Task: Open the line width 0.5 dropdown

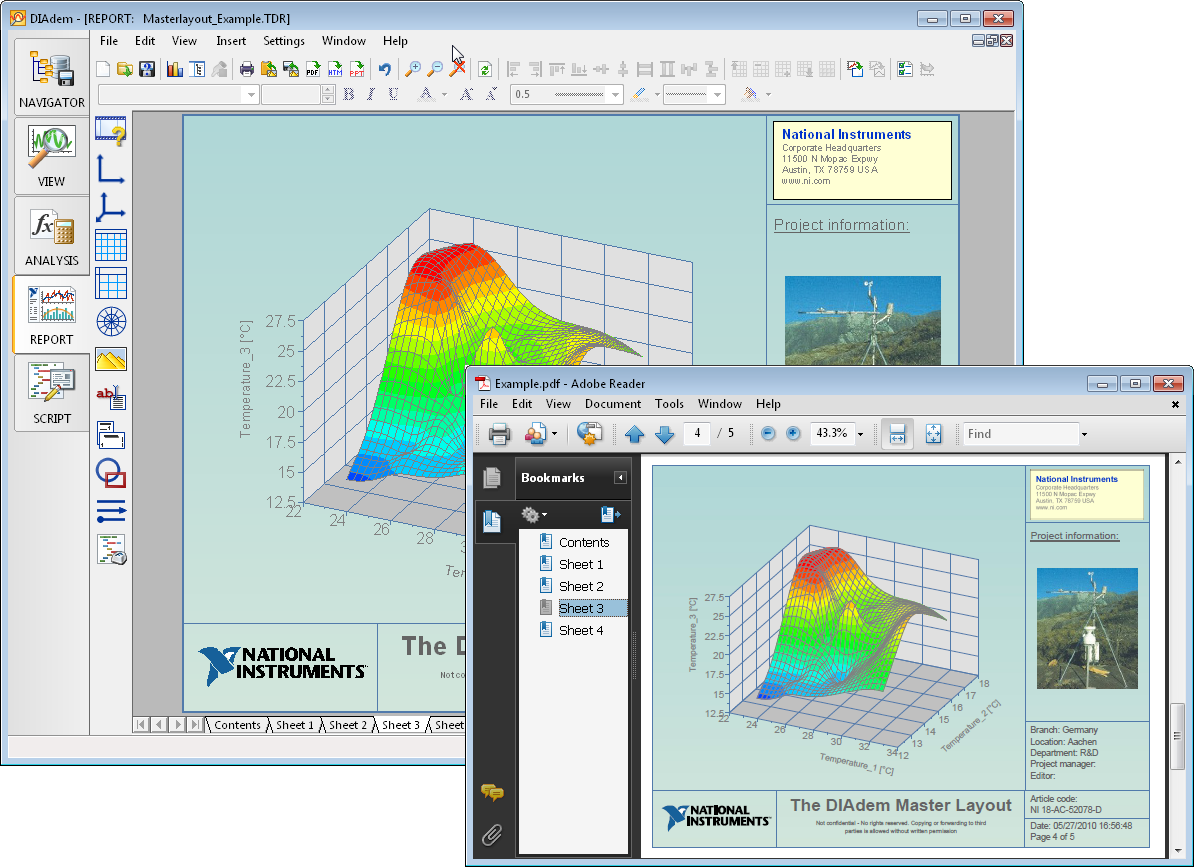Action: pos(613,94)
